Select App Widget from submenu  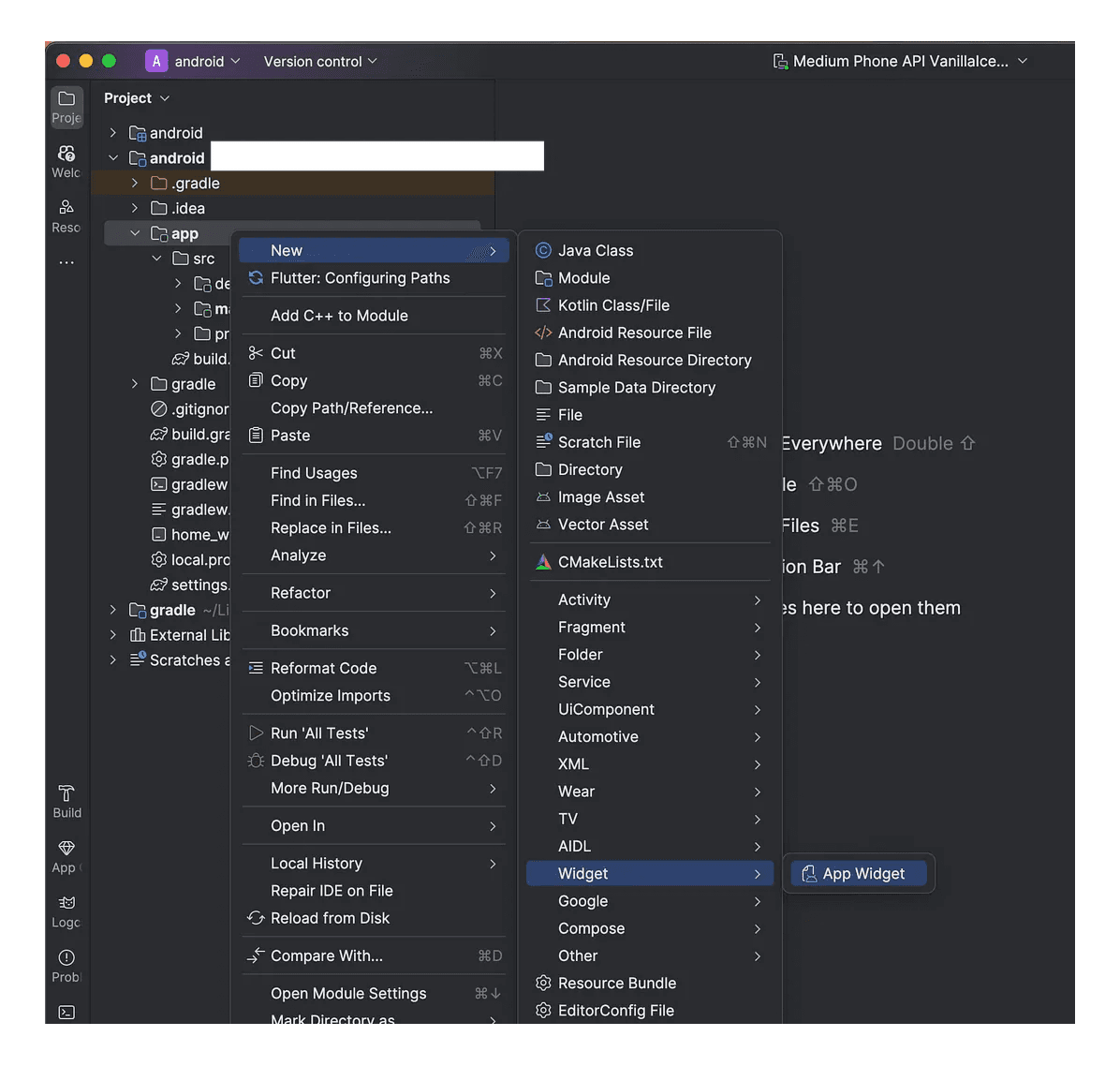(x=862, y=873)
